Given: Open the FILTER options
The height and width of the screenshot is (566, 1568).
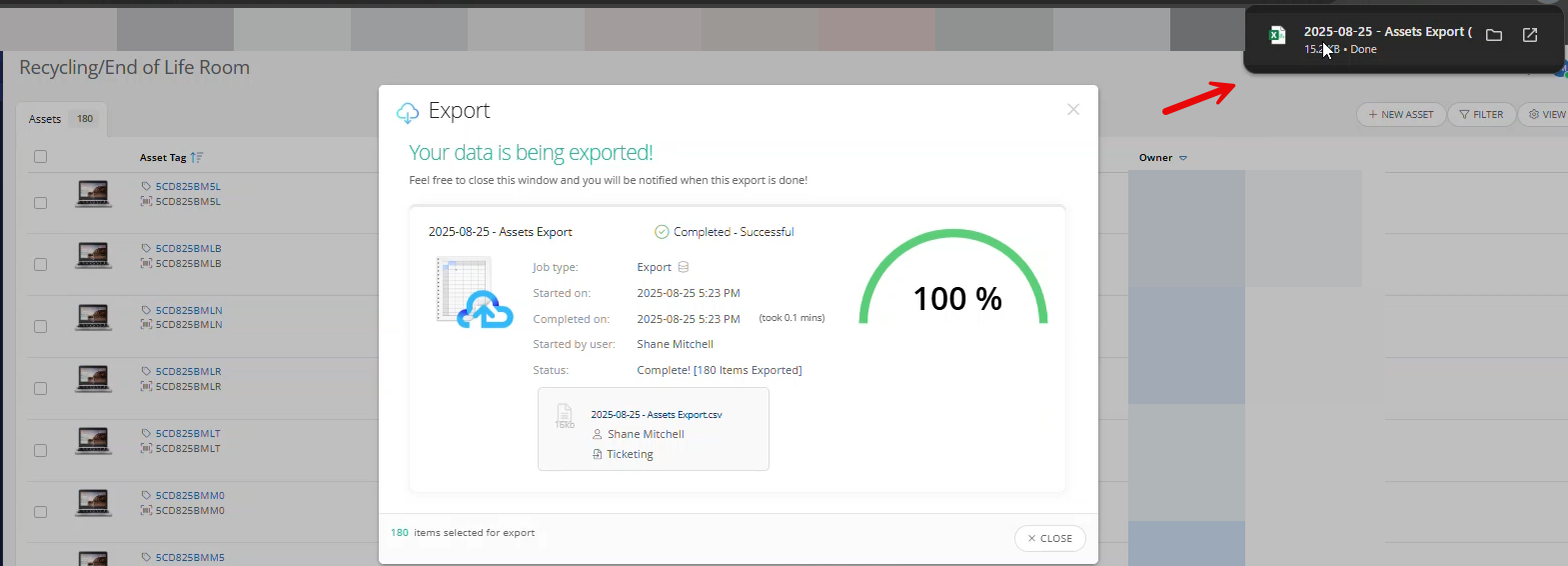Looking at the screenshot, I should pos(1481,115).
